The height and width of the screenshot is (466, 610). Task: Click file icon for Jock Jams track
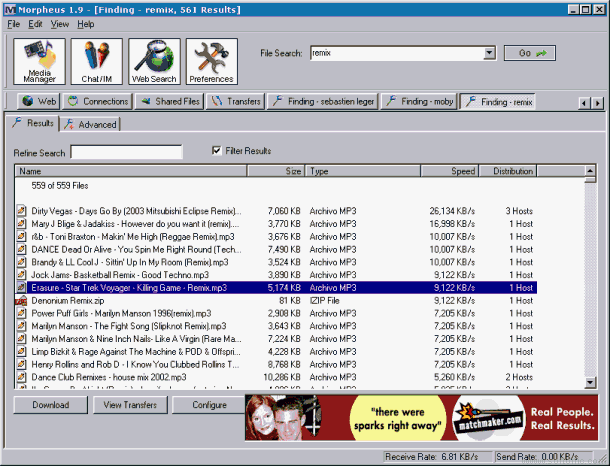[x=21, y=275]
